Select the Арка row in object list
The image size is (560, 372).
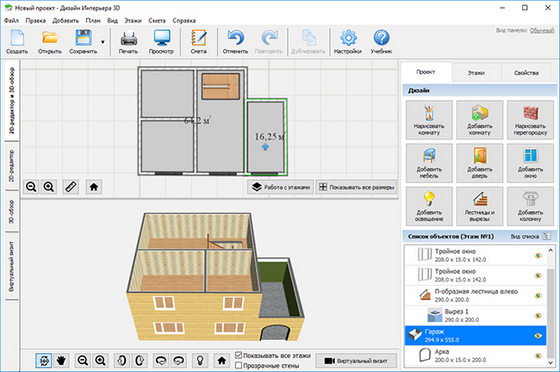[475, 356]
